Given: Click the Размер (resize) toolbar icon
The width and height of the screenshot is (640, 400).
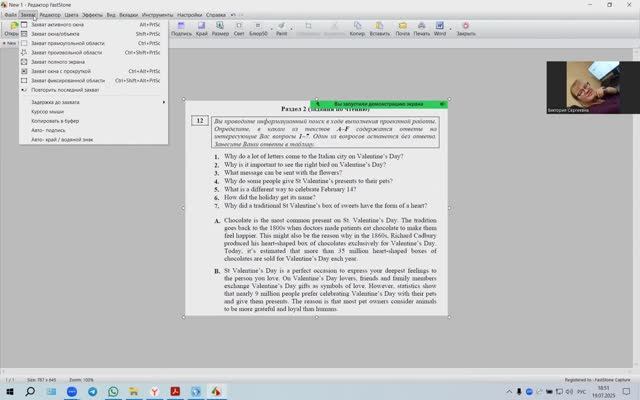Looking at the screenshot, I should [220, 26].
